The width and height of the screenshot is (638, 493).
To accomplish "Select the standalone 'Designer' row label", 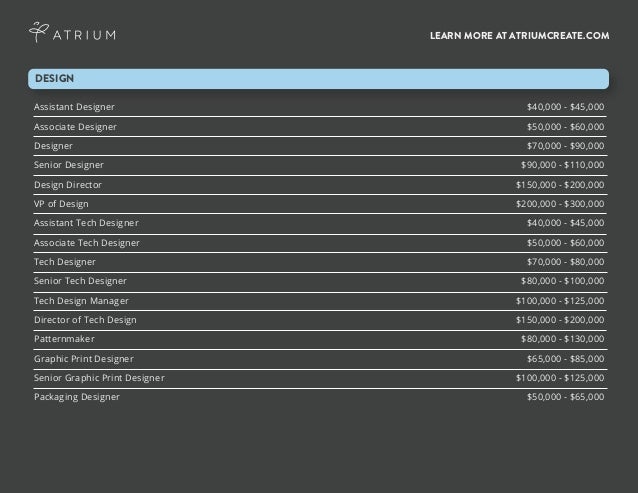I will pos(53,146).
